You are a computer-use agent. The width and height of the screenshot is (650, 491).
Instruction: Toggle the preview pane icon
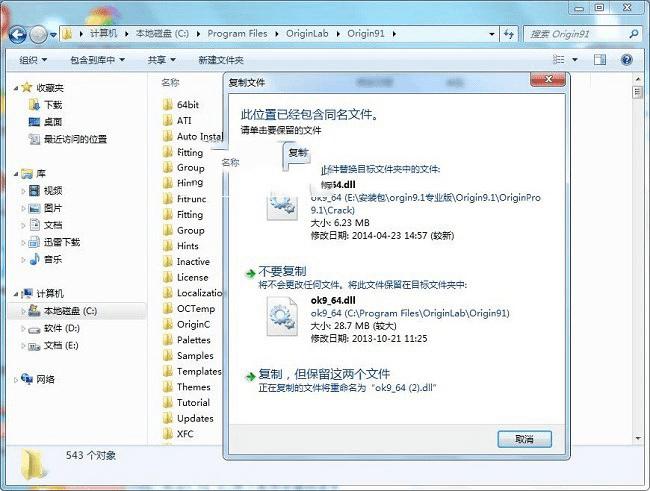click(599, 60)
